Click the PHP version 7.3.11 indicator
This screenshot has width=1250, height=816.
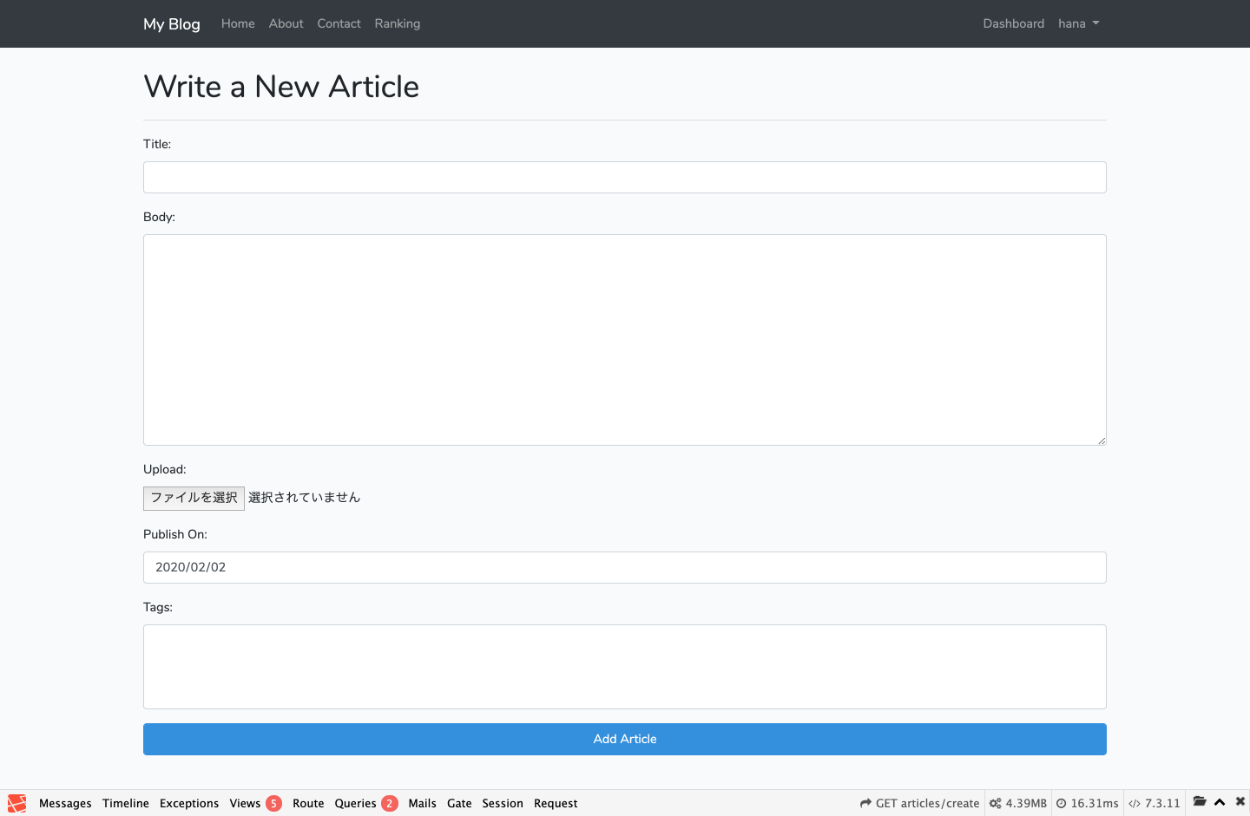(1154, 803)
